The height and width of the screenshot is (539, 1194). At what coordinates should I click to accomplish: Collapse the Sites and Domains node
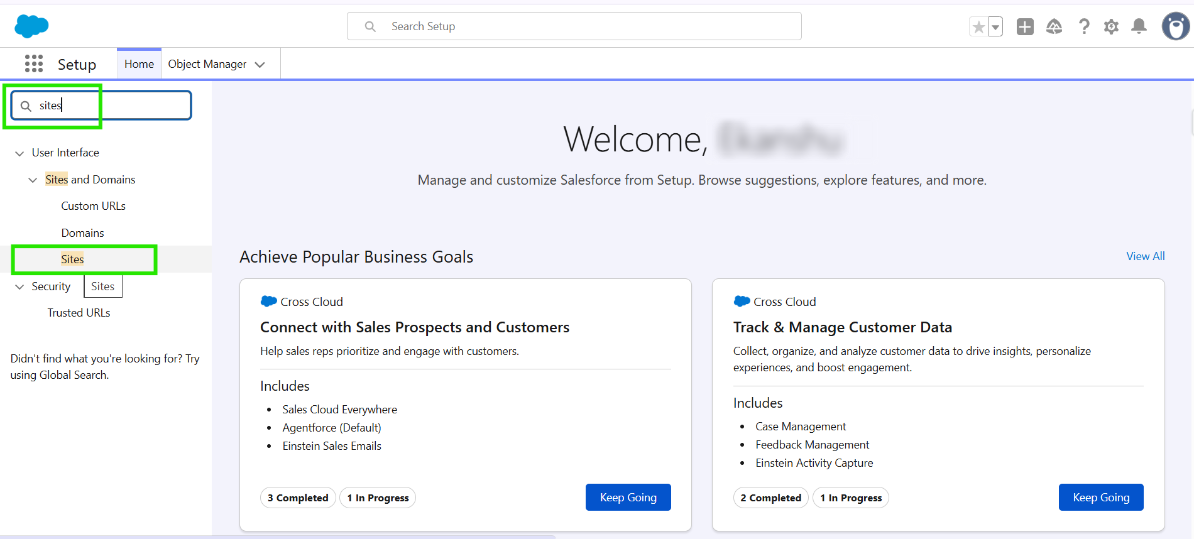coord(33,180)
